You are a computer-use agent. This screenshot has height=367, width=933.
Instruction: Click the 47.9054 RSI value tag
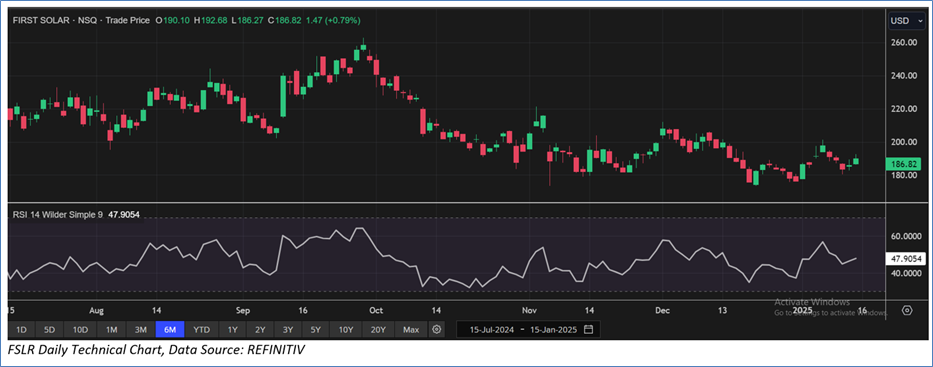click(906, 259)
